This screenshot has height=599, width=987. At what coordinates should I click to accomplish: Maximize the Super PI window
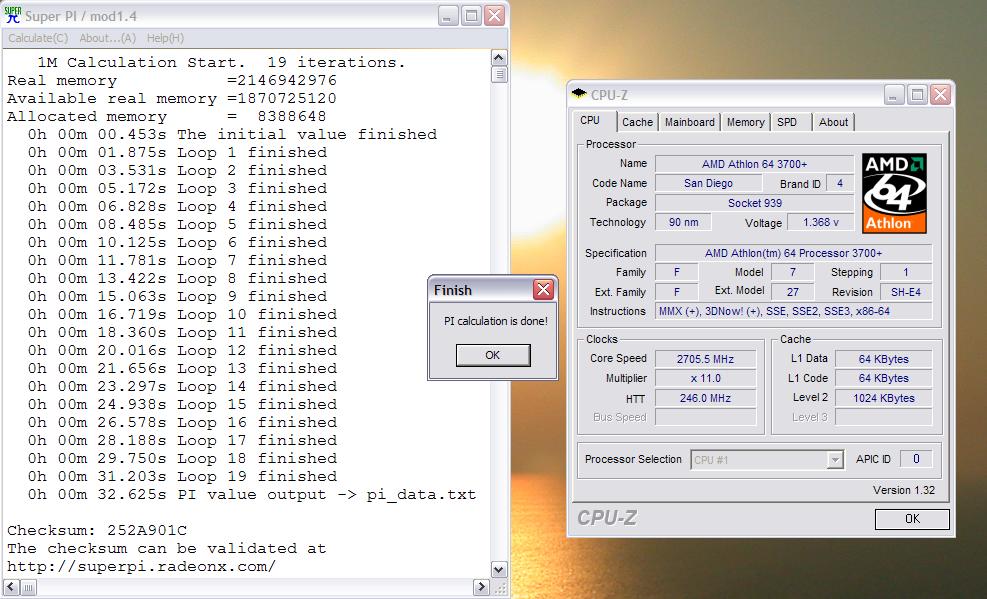[x=471, y=16]
